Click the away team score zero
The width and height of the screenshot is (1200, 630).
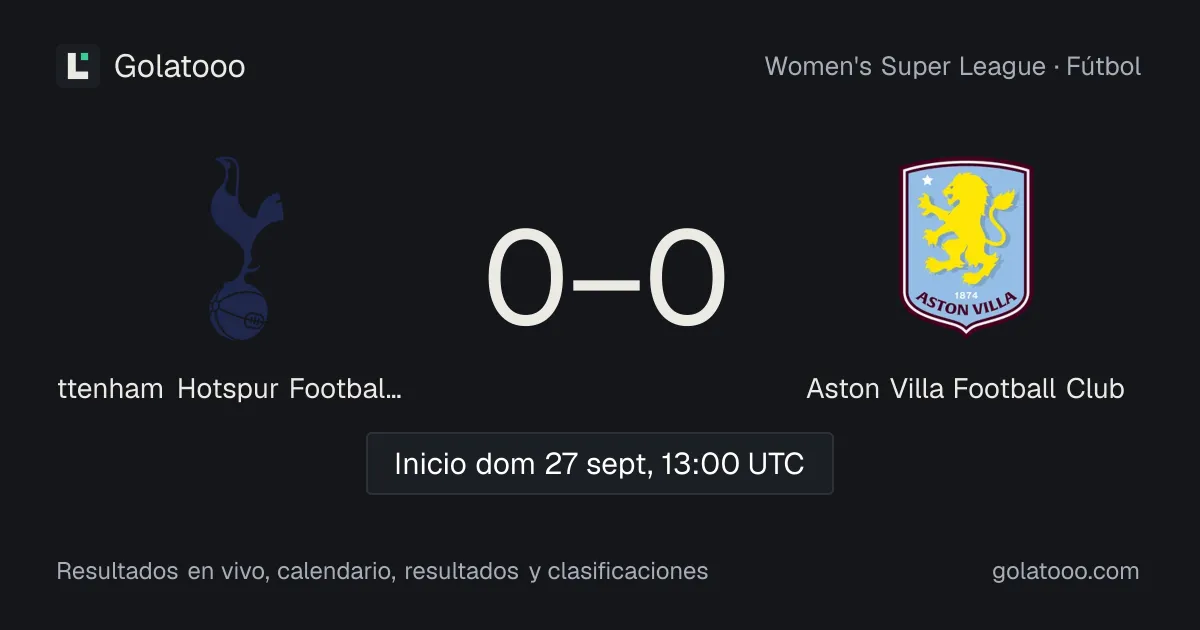(x=686, y=279)
